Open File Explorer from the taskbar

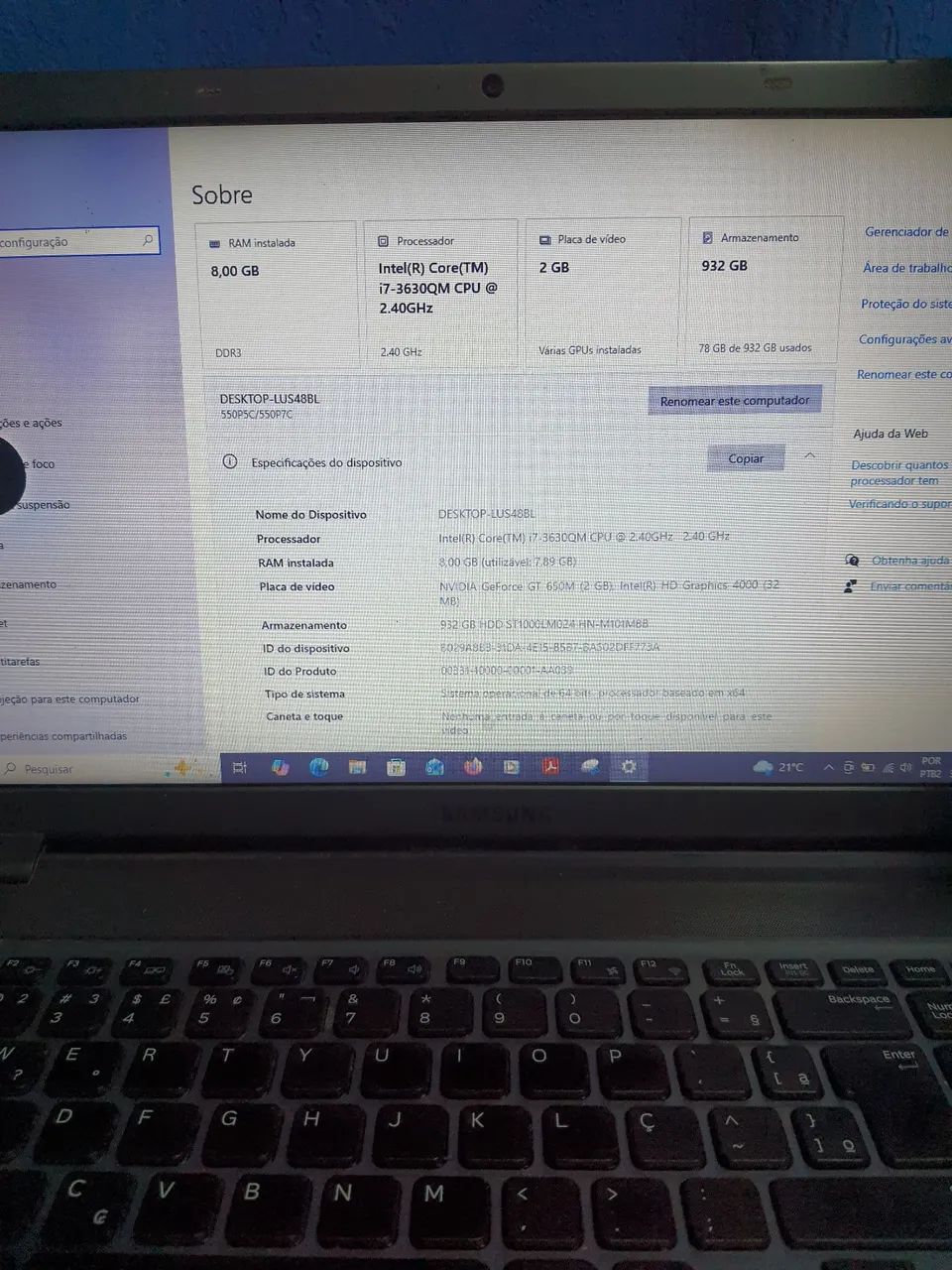(357, 767)
